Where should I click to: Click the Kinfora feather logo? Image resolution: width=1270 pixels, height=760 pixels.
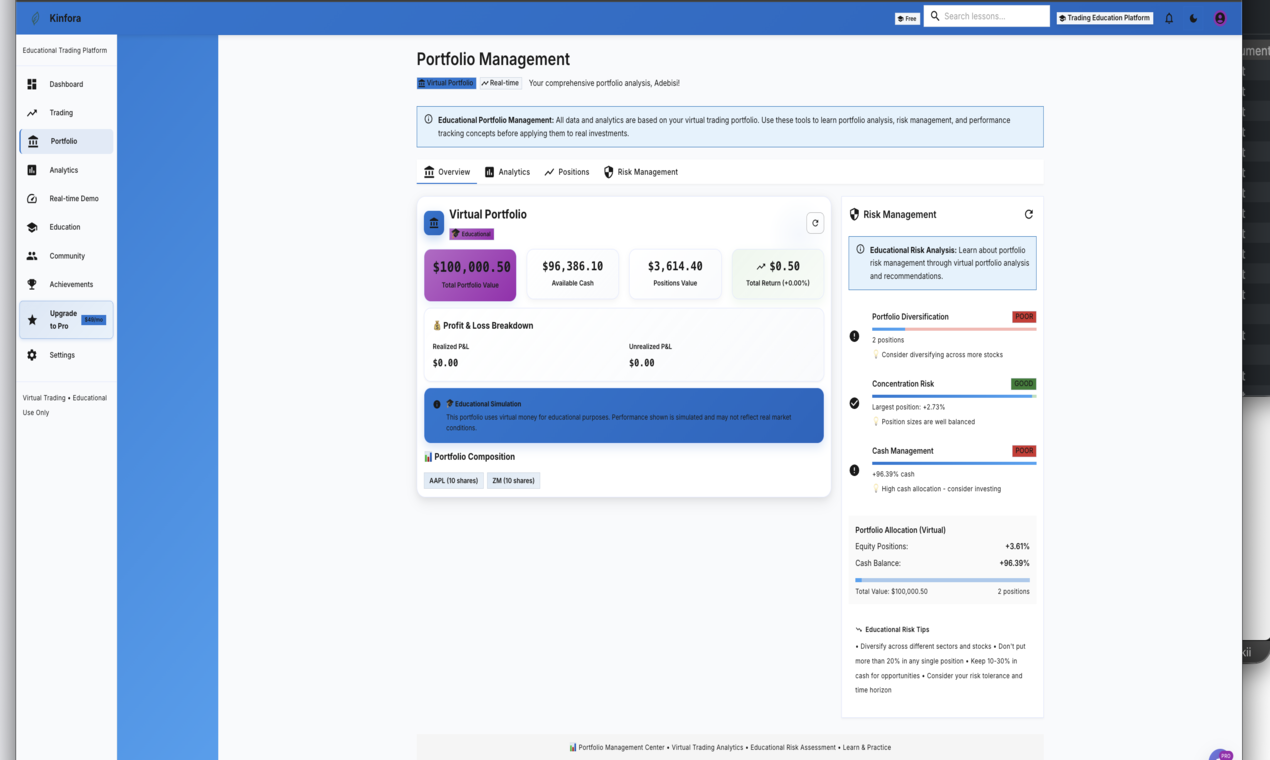click(36, 18)
